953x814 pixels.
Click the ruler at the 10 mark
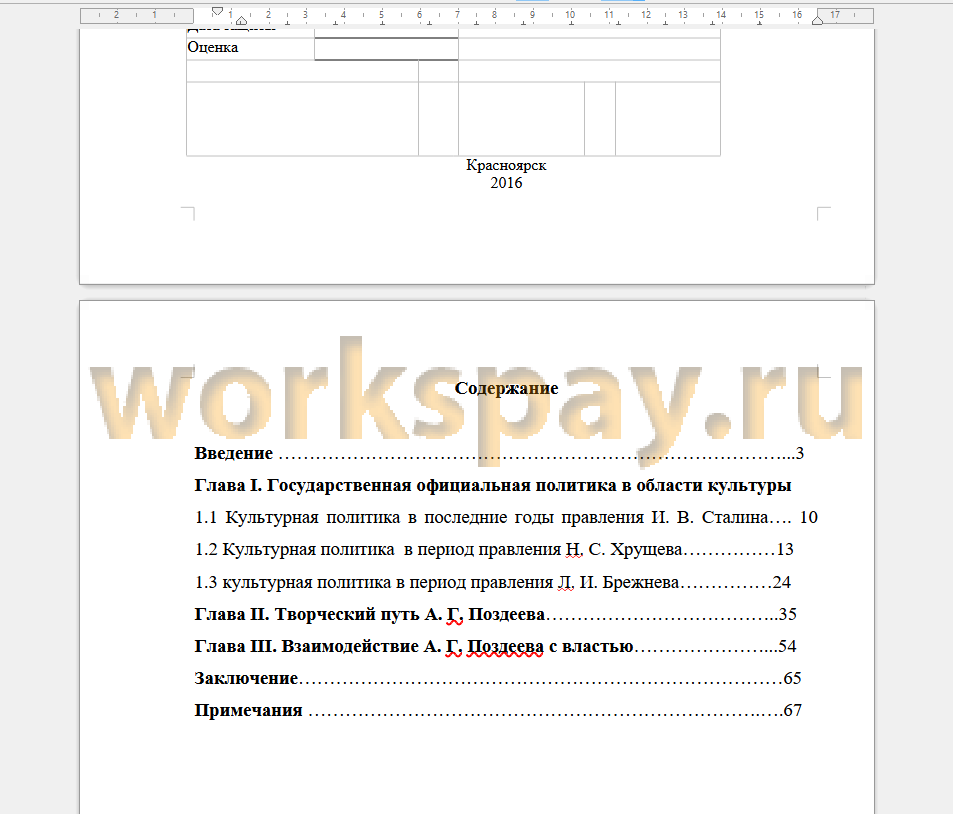point(570,15)
